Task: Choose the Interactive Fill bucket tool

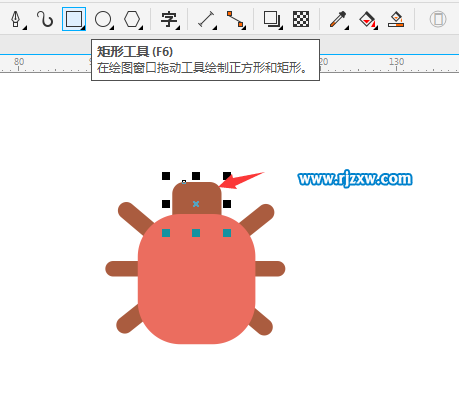Action: tap(367, 20)
